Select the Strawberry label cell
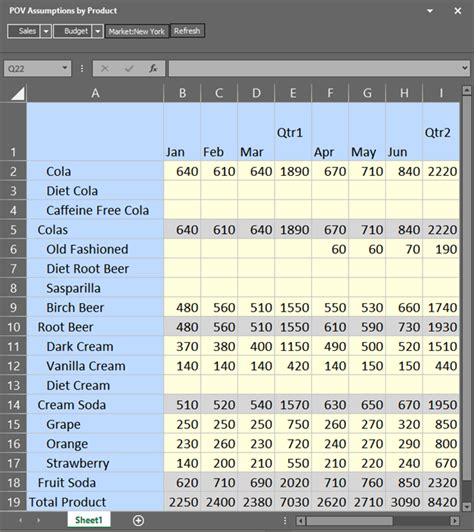Image resolution: width=474 pixels, height=532 pixels. coord(95,463)
